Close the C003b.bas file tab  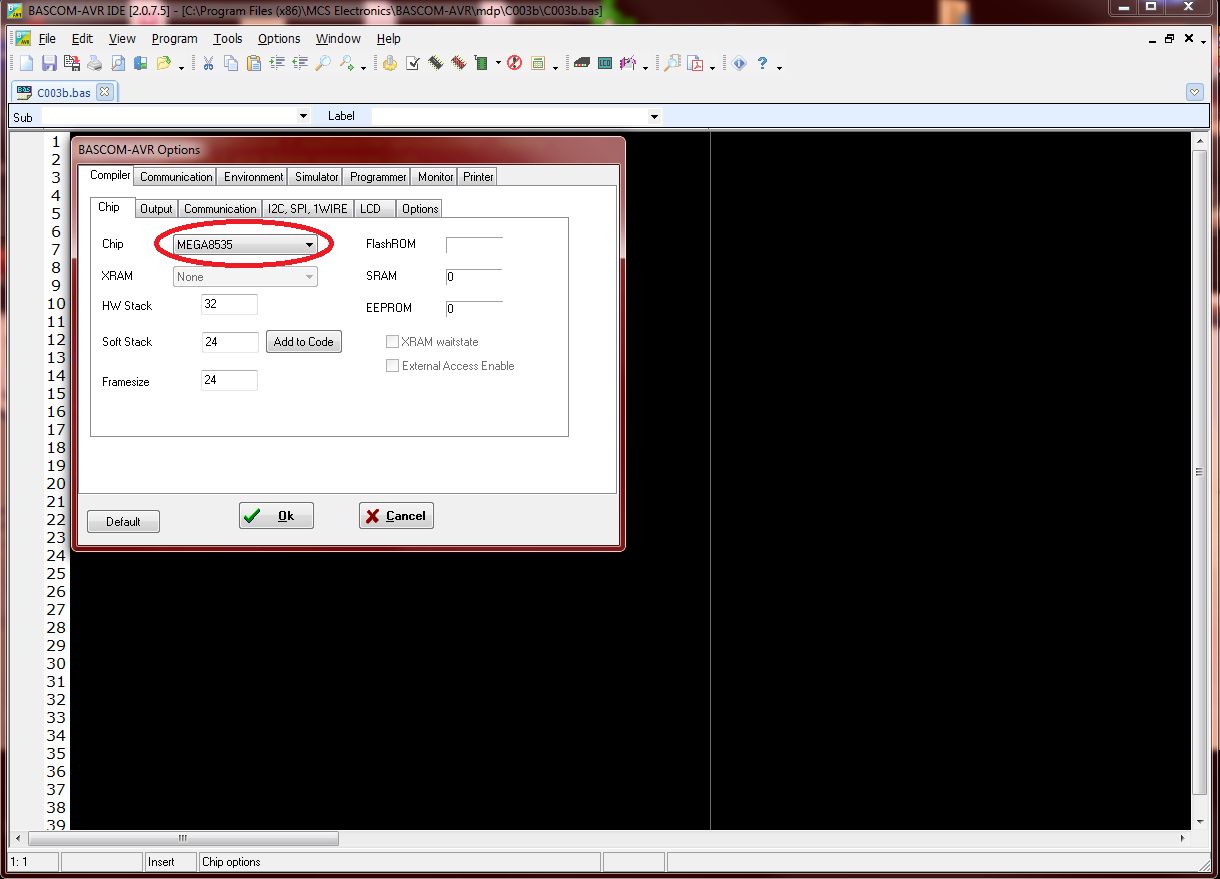click(x=105, y=92)
